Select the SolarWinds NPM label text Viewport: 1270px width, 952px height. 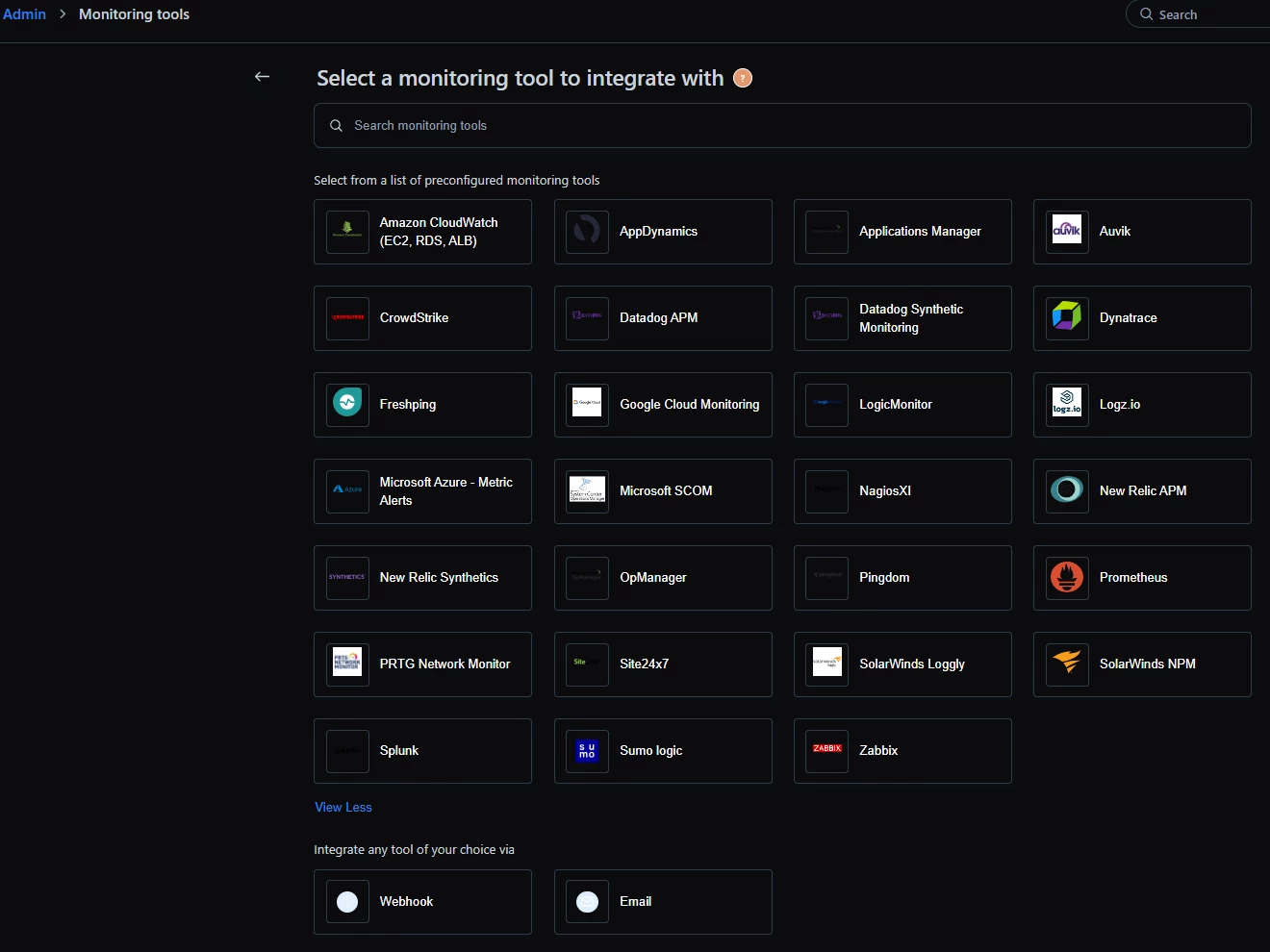1148,664
